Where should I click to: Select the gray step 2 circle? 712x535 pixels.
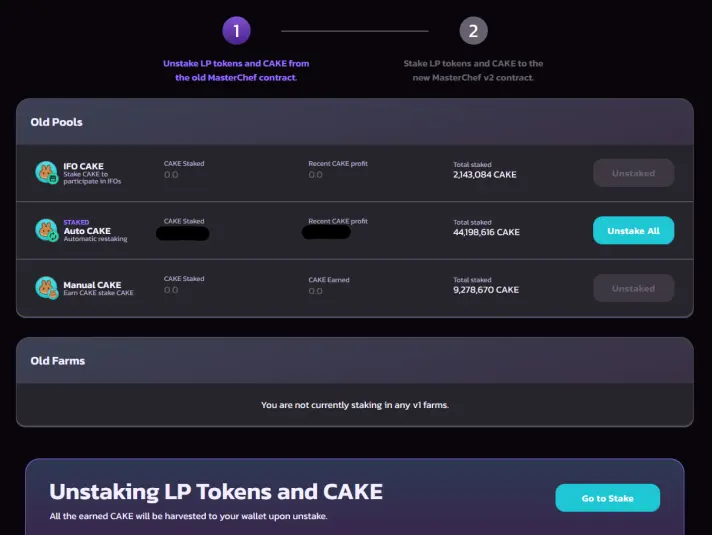473,31
